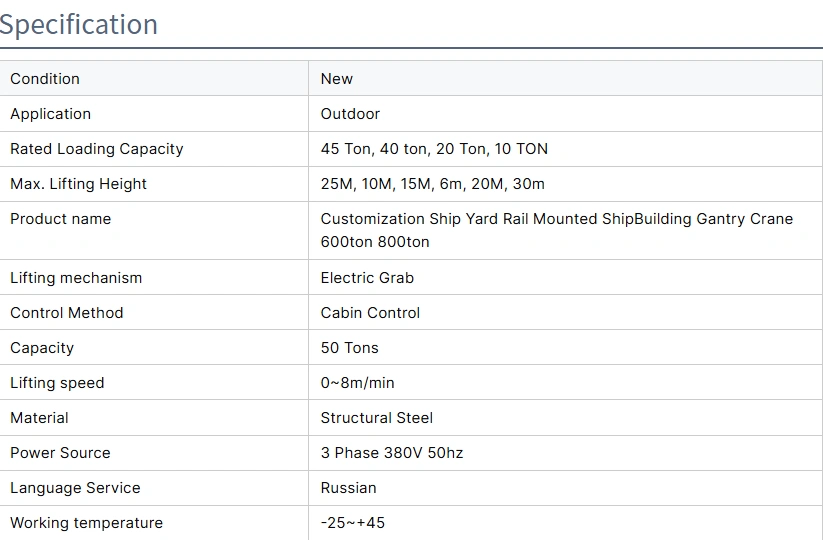Click the Condition label cell
The image size is (823, 540).
coord(45,79)
